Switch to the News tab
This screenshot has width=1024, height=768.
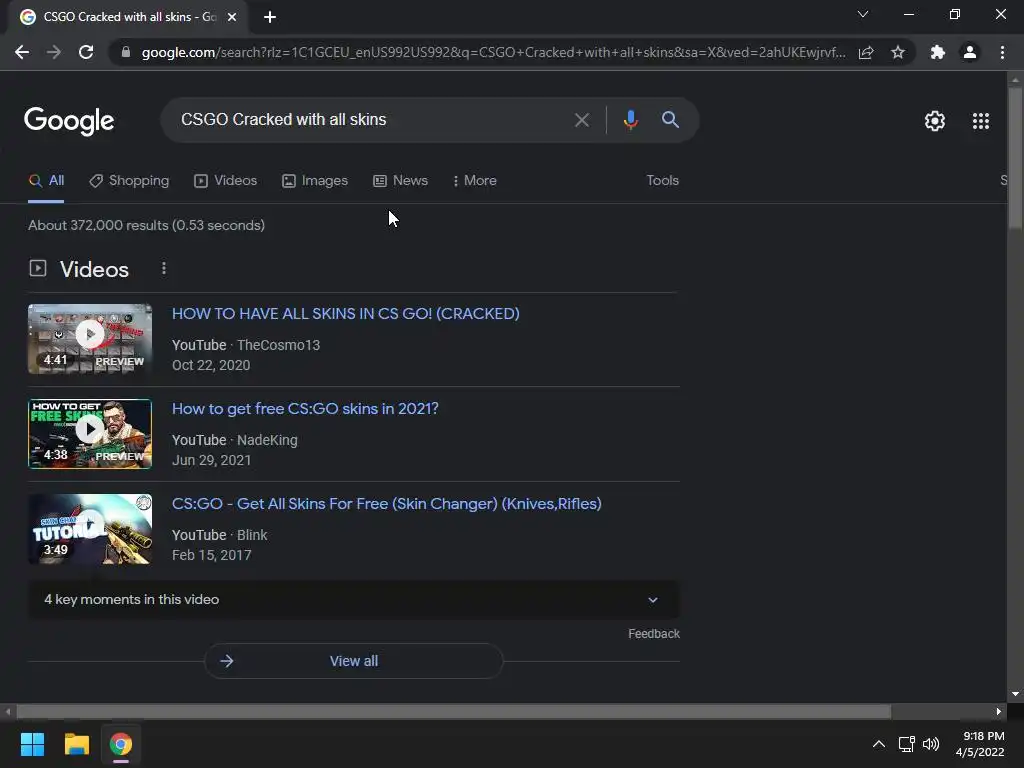click(400, 181)
